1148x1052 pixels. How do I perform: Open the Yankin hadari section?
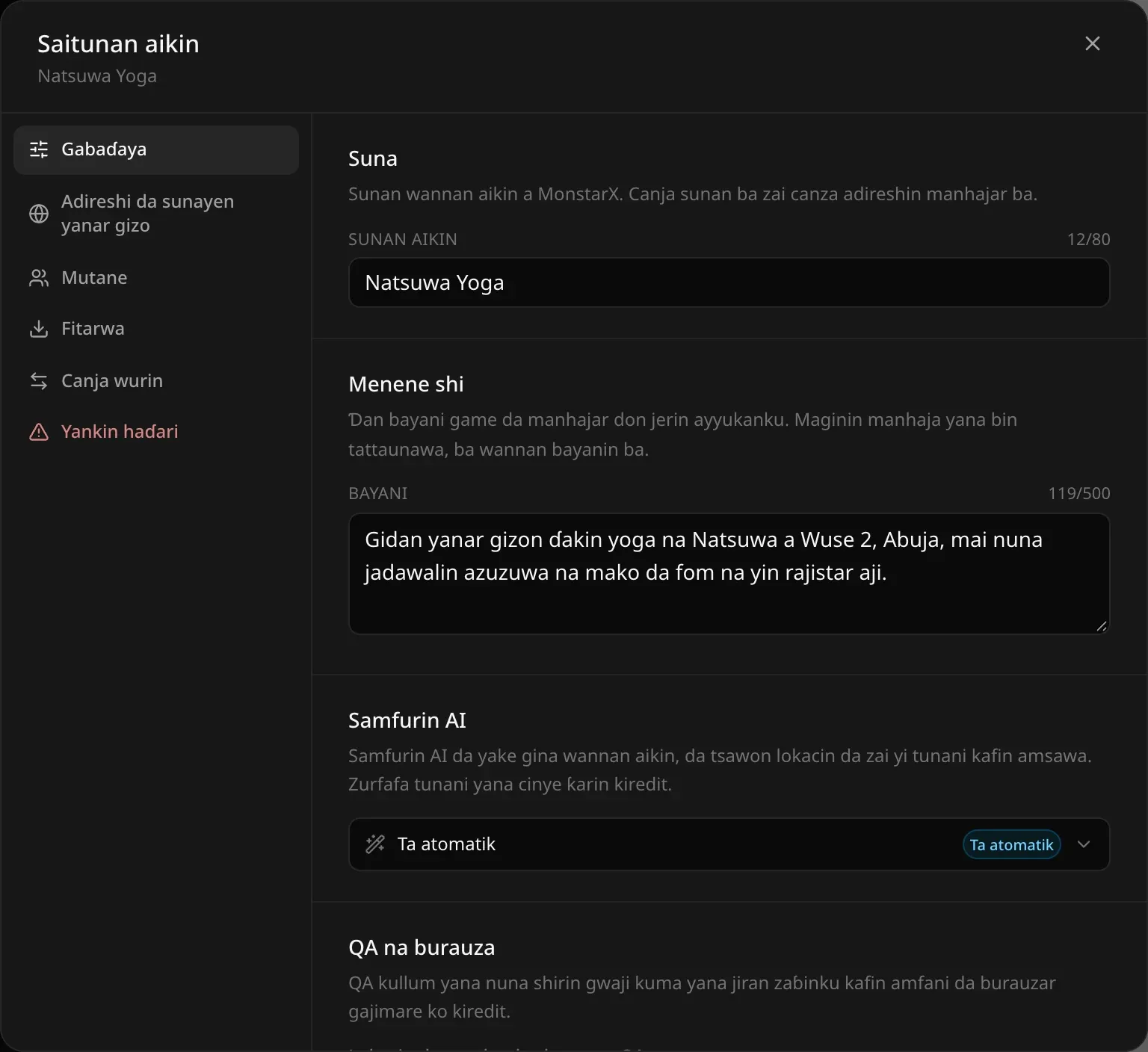(156, 432)
